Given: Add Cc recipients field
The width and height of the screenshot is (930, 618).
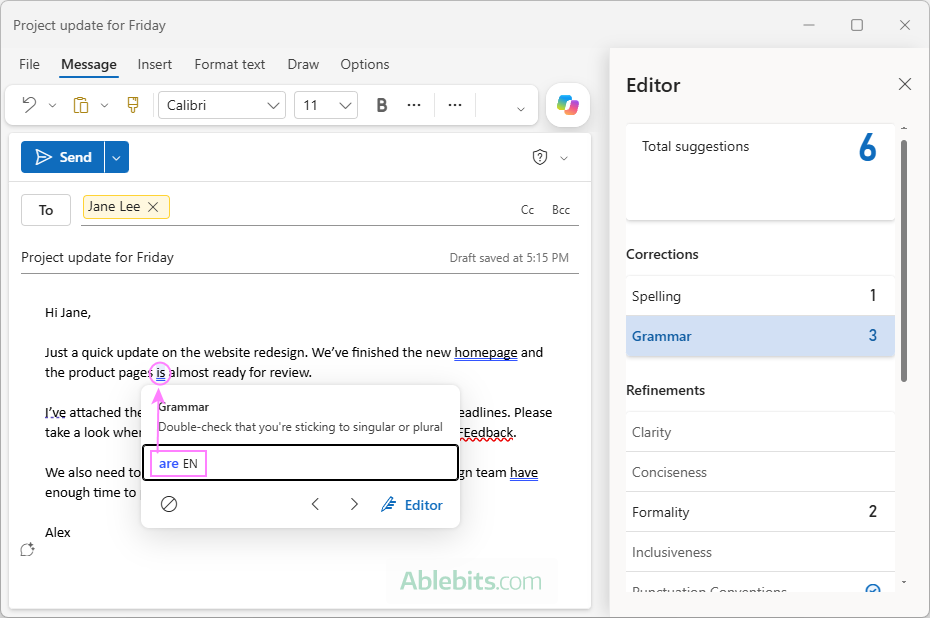Looking at the screenshot, I should 527,210.
